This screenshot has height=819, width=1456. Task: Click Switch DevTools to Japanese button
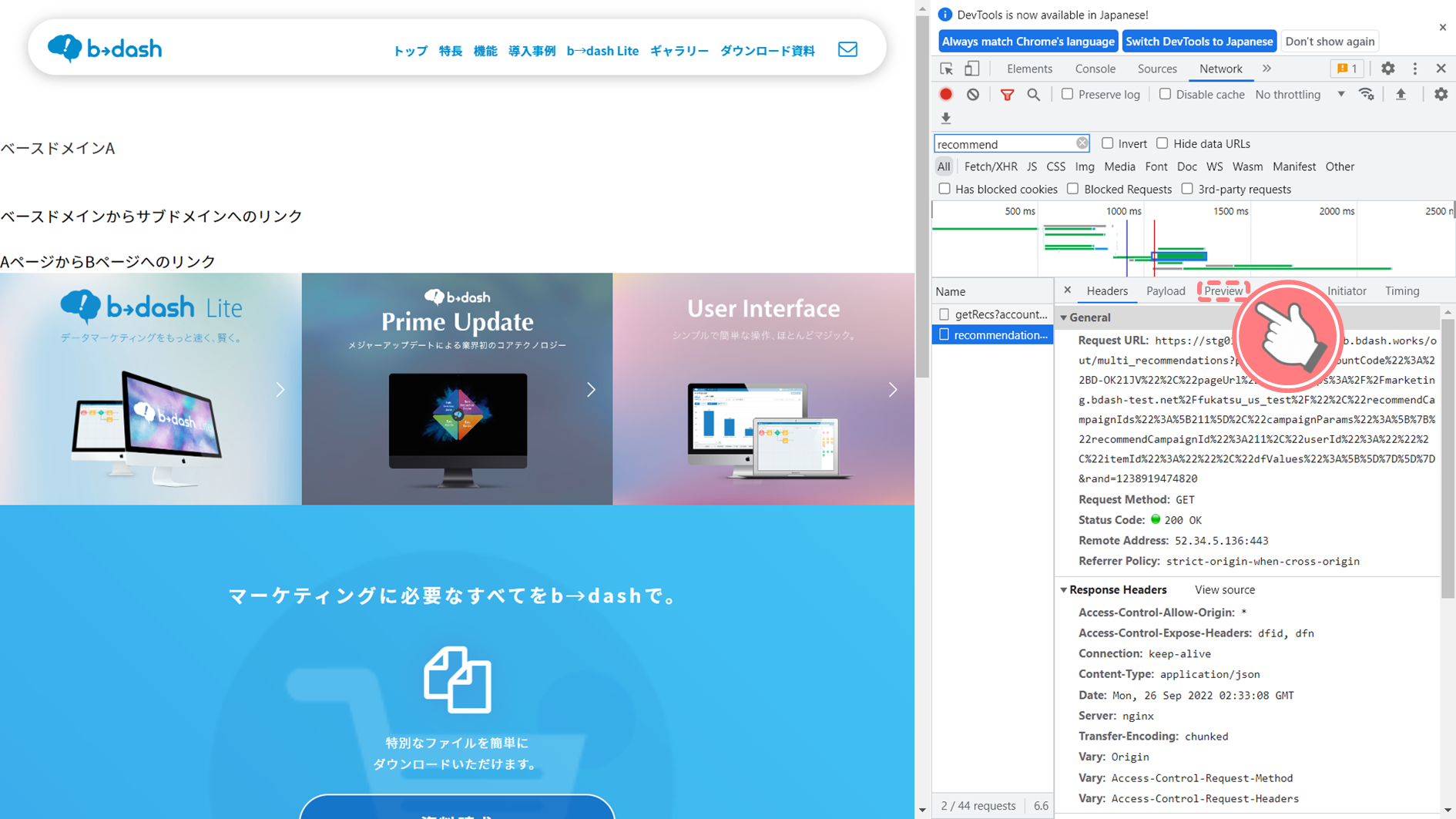point(1199,42)
